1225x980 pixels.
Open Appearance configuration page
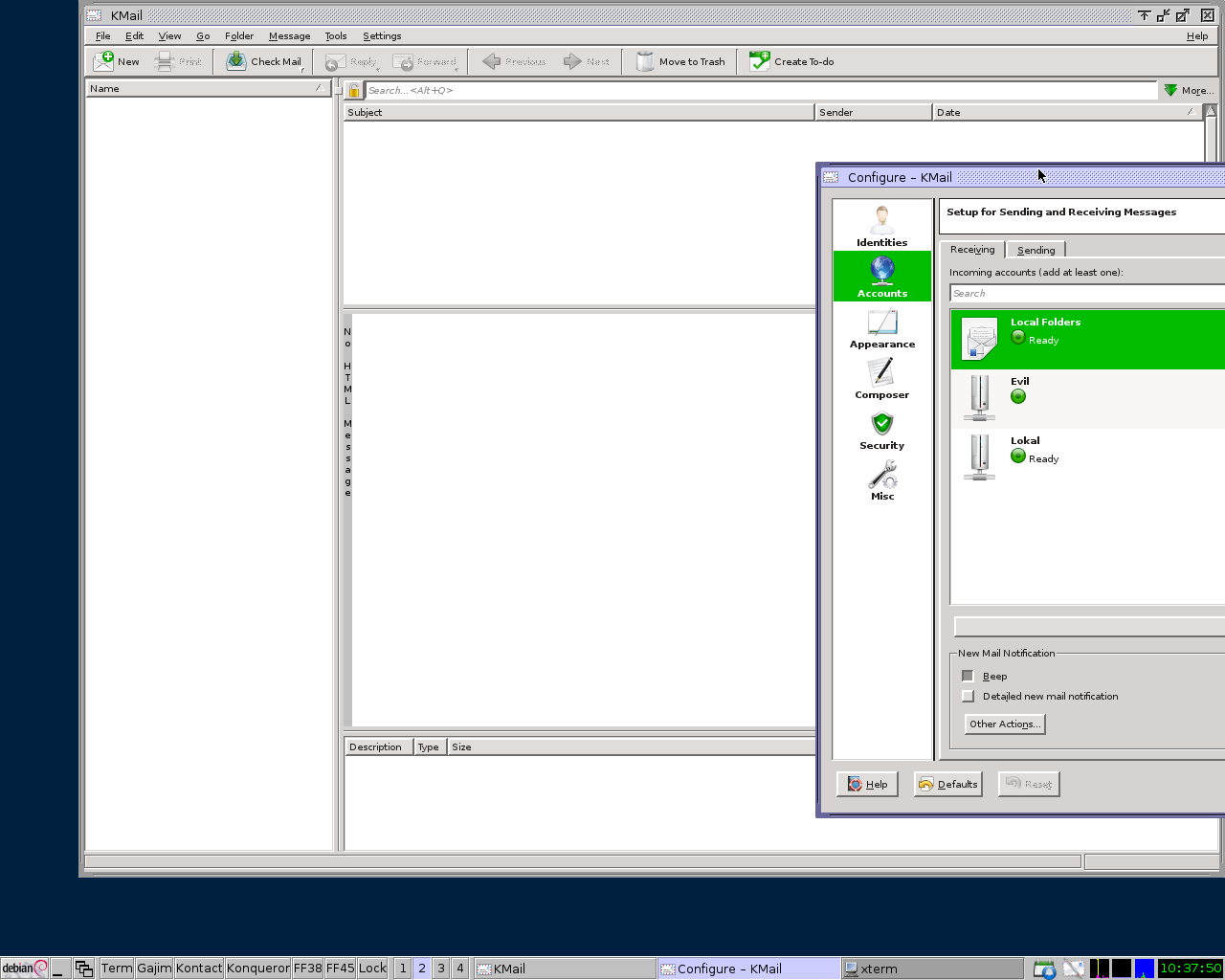pos(882,328)
